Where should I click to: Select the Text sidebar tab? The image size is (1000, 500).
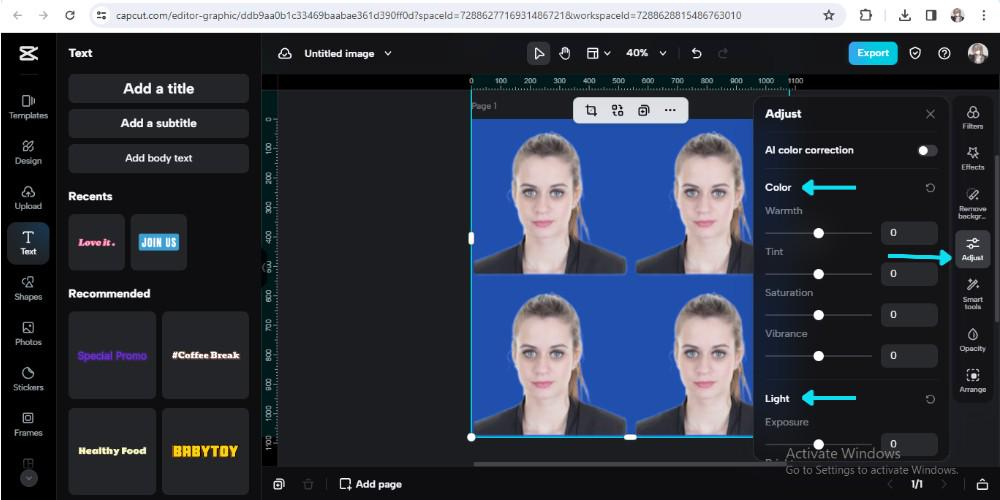pos(28,243)
